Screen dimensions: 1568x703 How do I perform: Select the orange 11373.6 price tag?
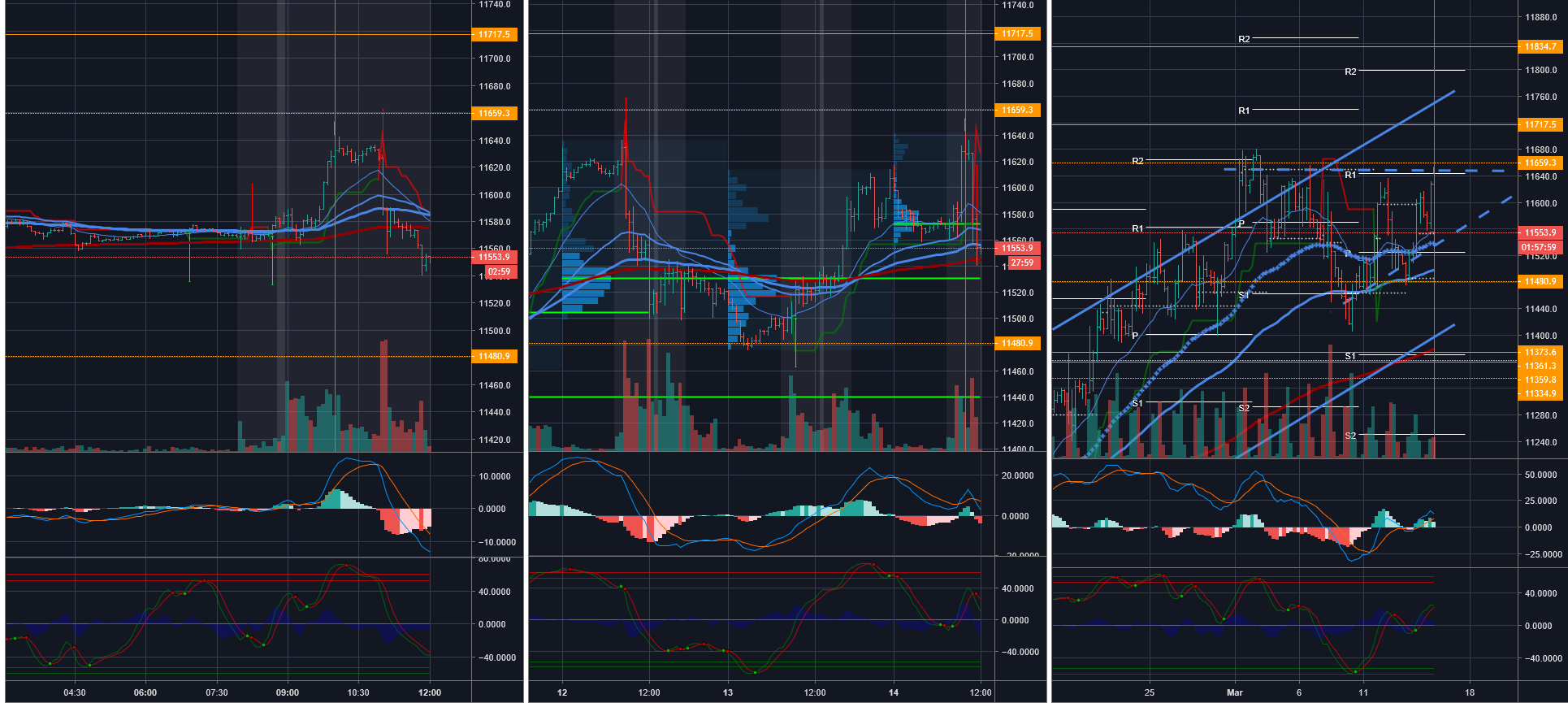tap(1540, 352)
